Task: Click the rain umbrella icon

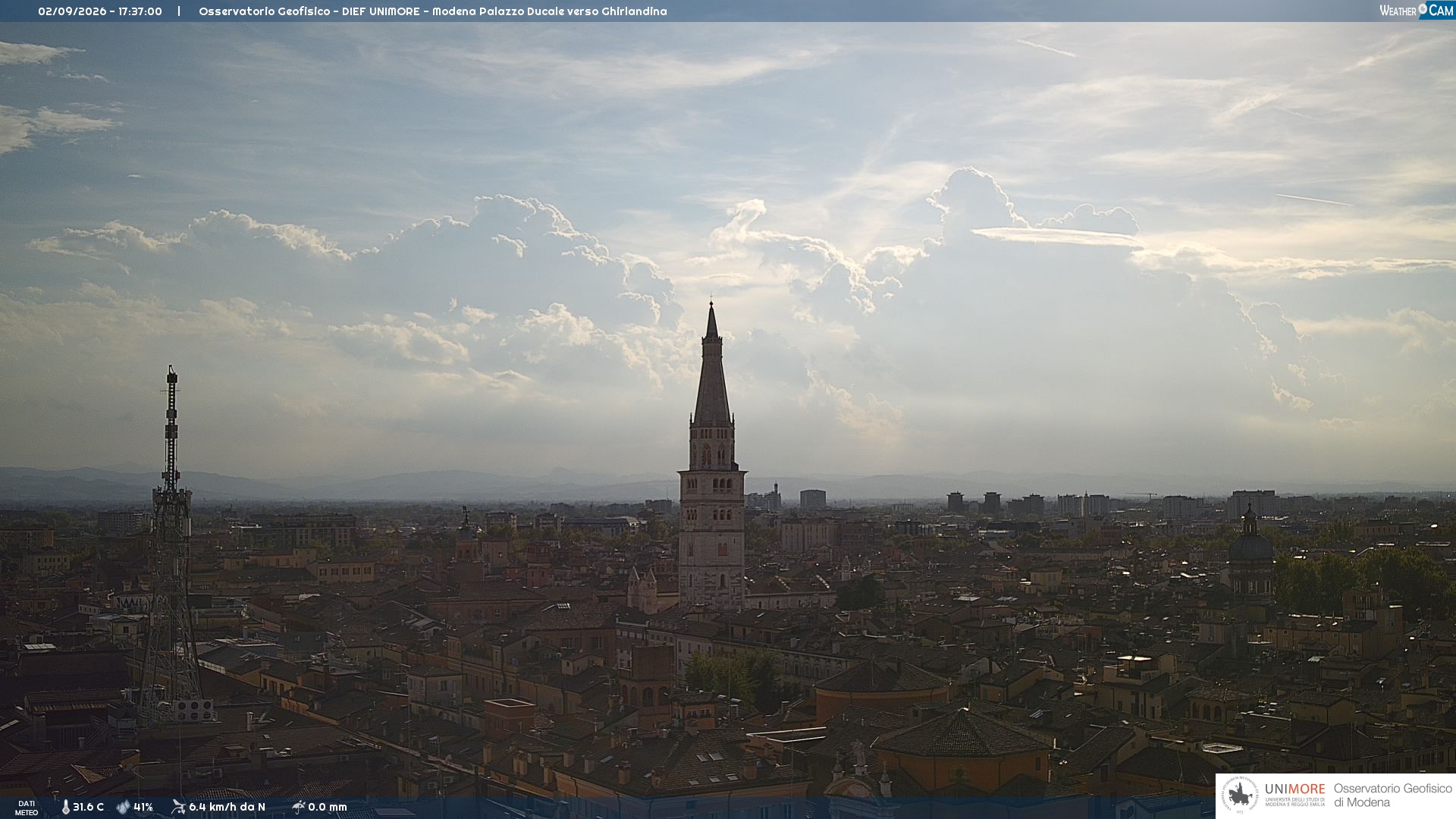Action: [x=299, y=807]
